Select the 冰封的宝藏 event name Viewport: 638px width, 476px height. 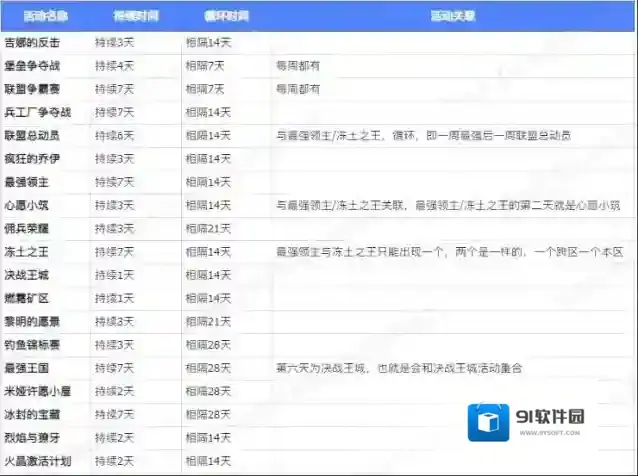(x=32, y=415)
